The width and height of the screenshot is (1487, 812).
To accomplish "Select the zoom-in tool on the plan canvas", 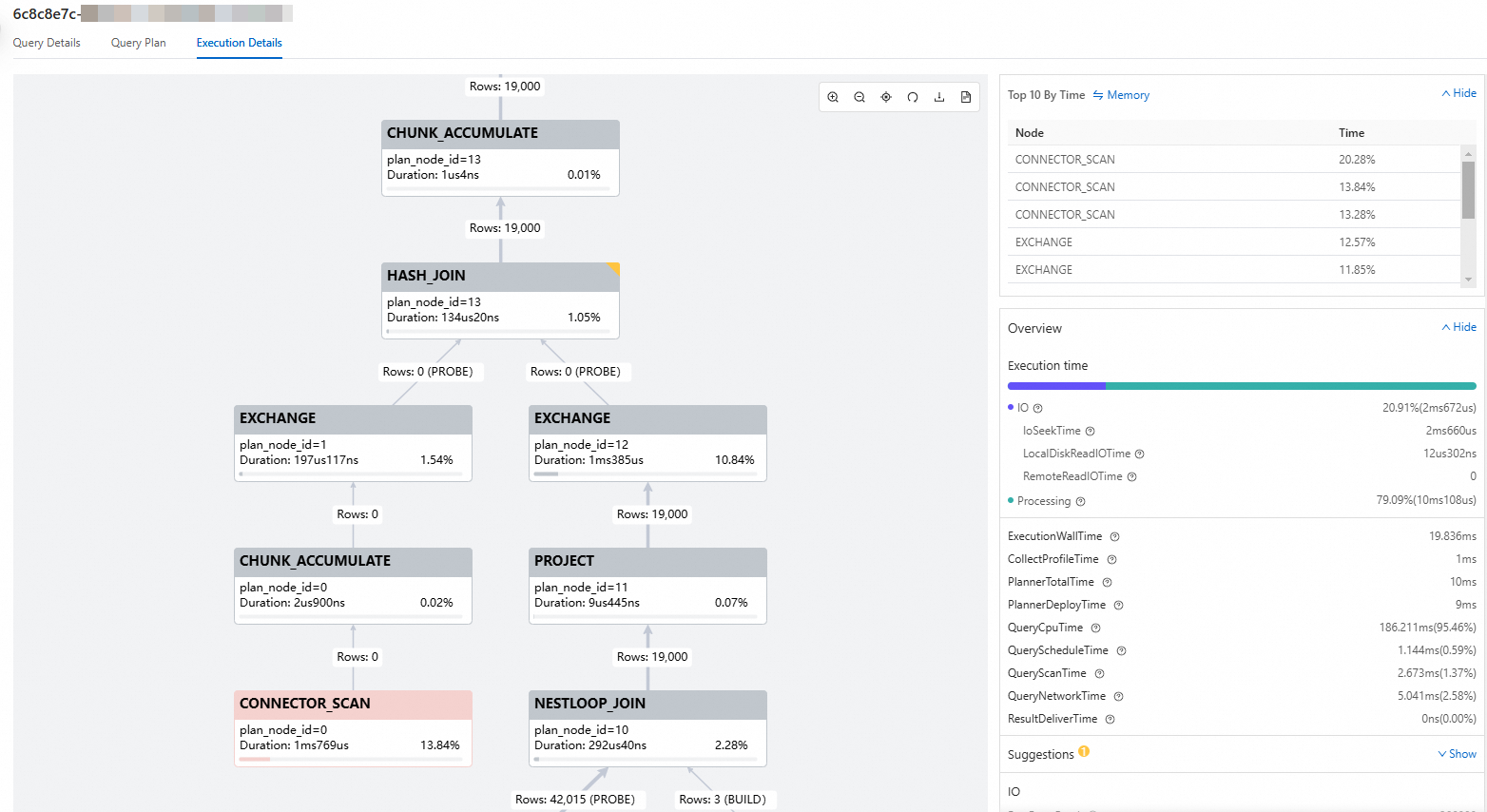I will point(834,96).
